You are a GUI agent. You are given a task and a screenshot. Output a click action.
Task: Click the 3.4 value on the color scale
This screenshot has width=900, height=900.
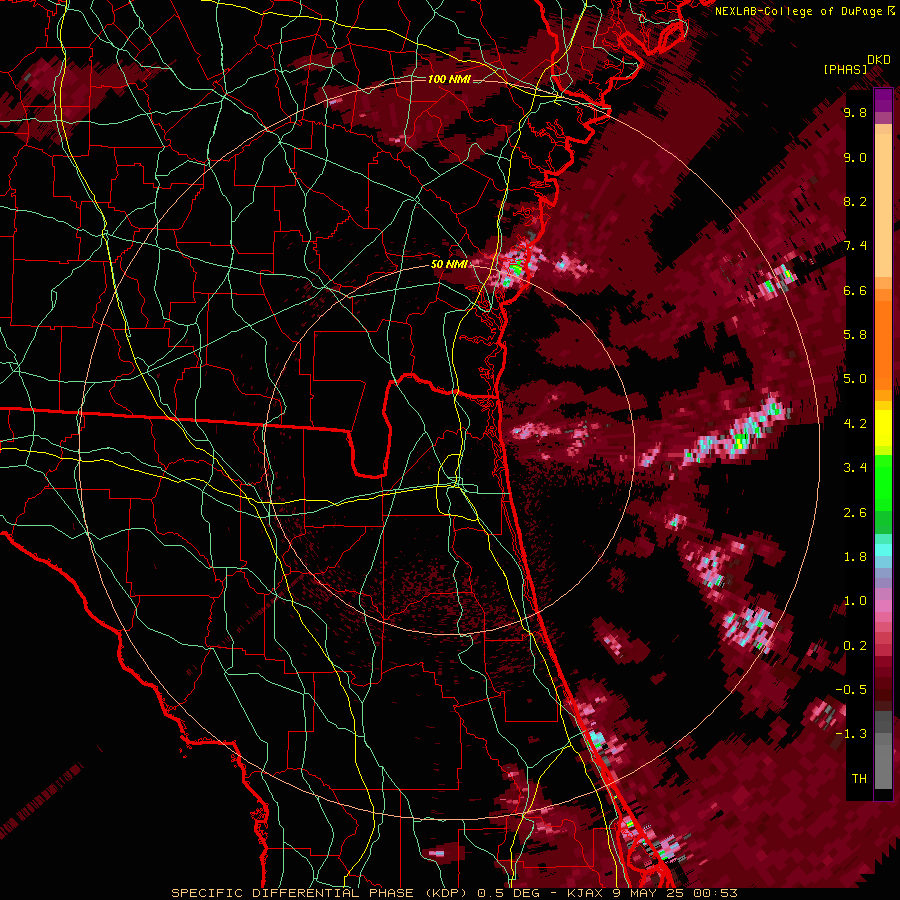(x=855, y=468)
